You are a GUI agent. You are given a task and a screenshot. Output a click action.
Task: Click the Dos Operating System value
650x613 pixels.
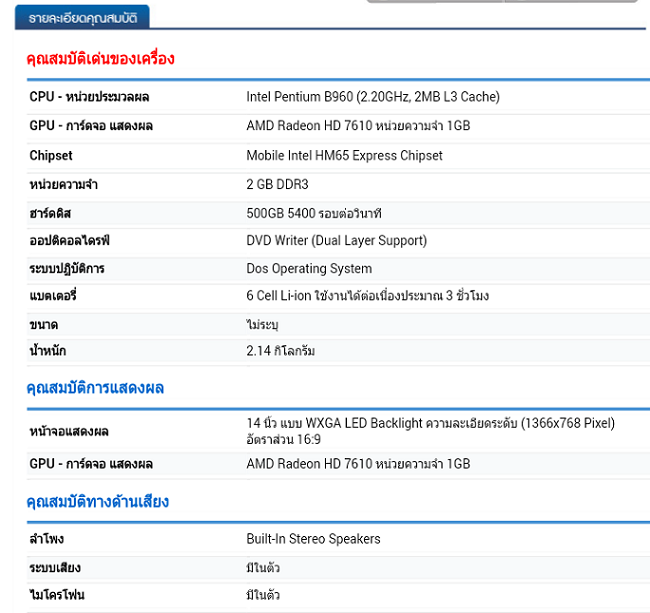click(x=309, y=269)
